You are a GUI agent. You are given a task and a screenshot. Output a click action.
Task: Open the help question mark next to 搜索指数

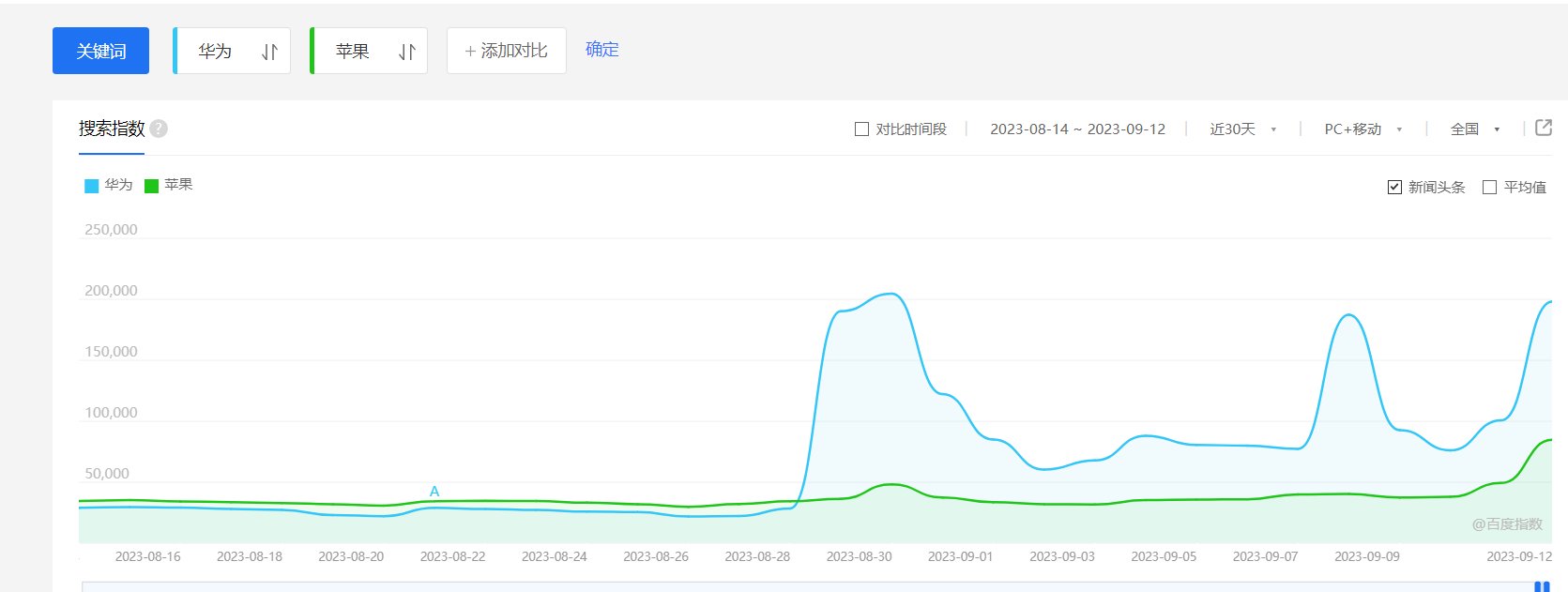159,129
